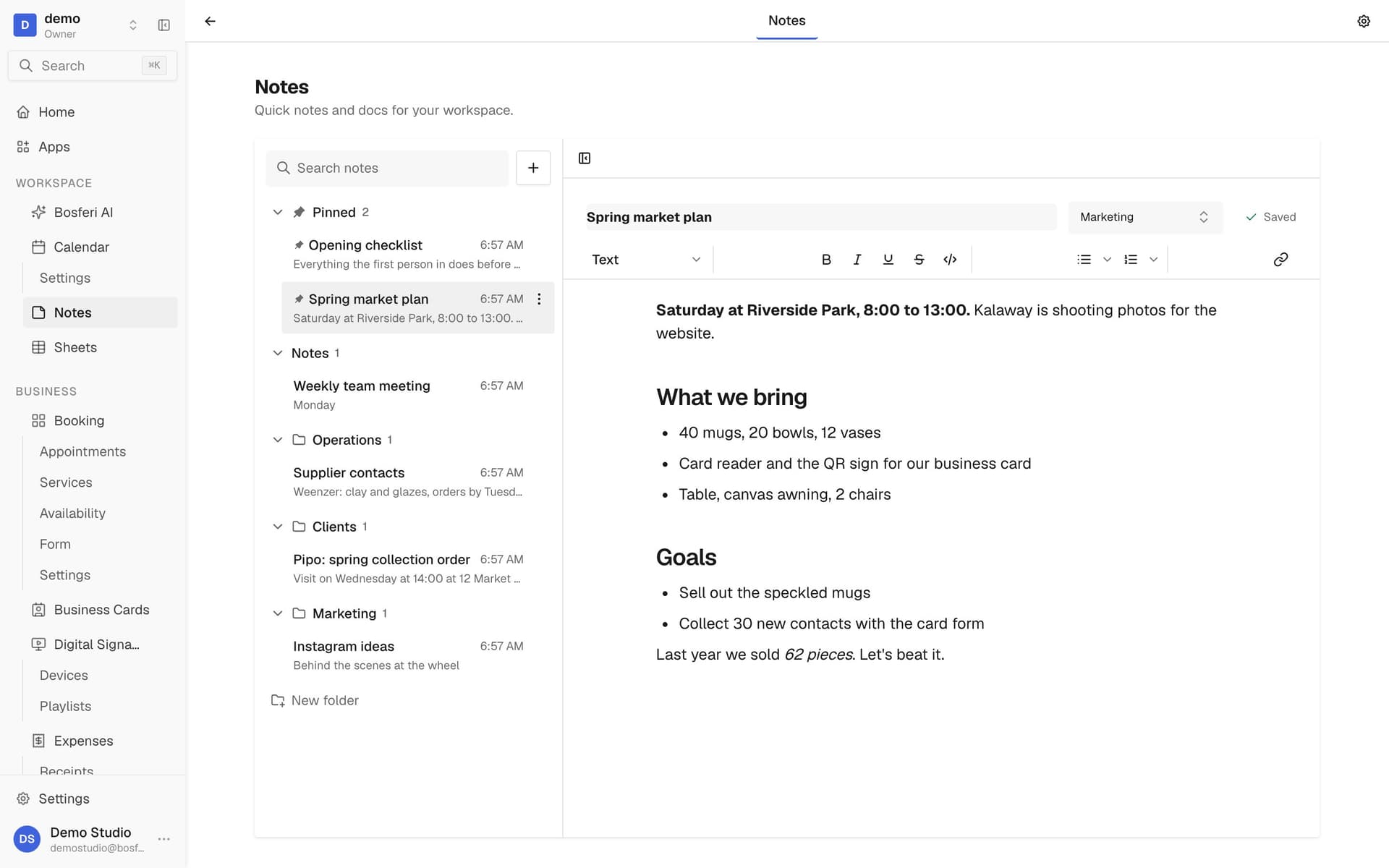Image resolution: width=1389 pixels, height=868 pixels.
Task: Open Appointments under Booking
Action: pyautogui.click(x=82, y=451)
